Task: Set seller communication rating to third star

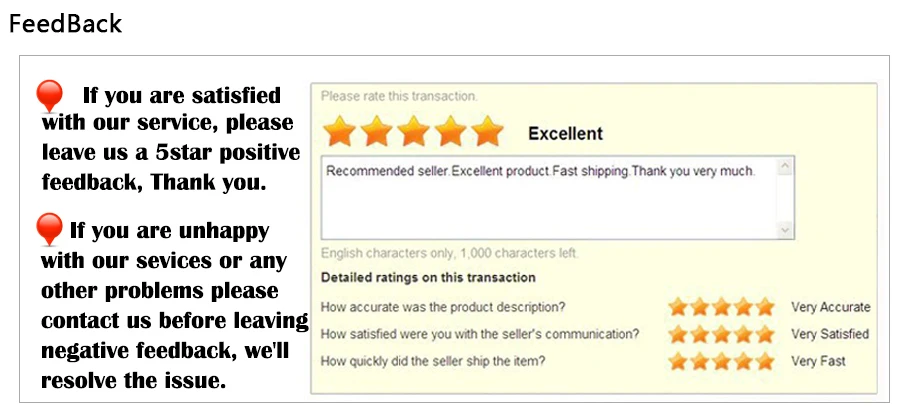Action: (x=722, y=335)
